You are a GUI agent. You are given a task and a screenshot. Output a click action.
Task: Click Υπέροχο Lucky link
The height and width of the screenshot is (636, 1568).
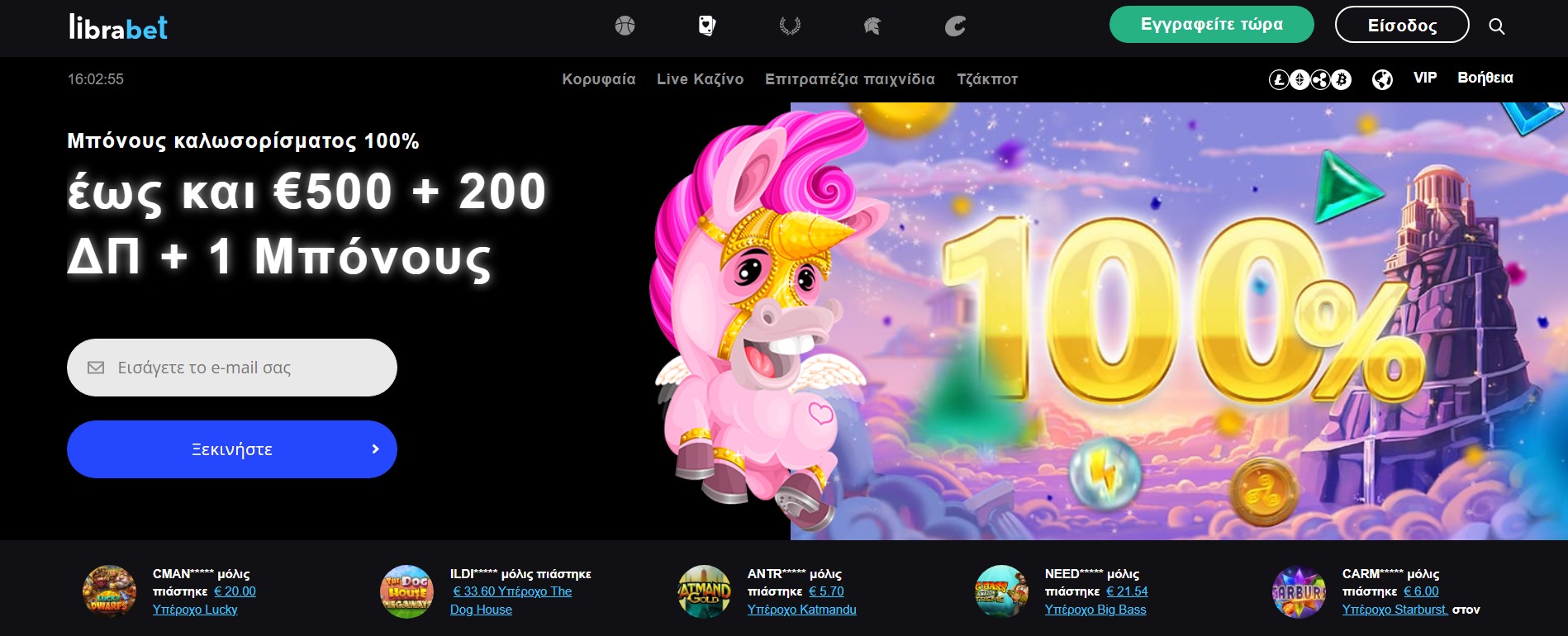195,610
